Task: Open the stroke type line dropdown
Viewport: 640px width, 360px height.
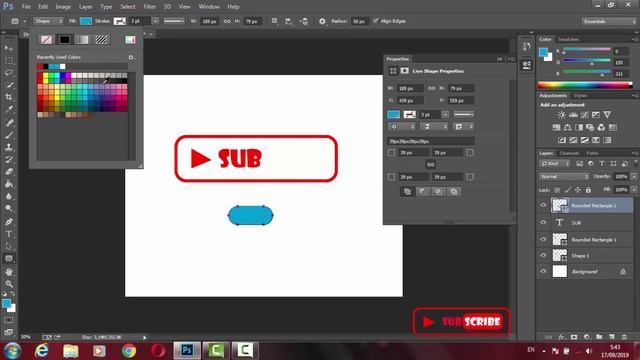Action: click(174, 21)
